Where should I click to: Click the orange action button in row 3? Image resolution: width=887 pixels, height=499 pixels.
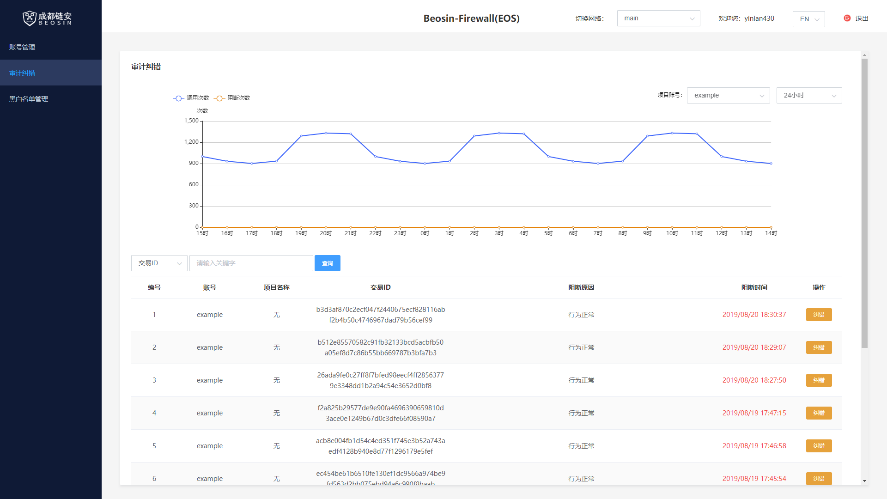819,380
